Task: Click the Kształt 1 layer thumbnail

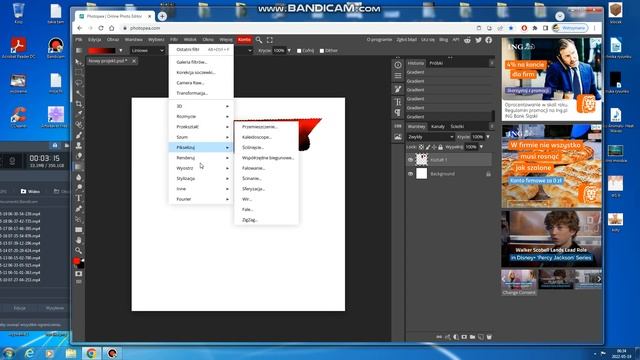Action: click(x=422, y=160)
